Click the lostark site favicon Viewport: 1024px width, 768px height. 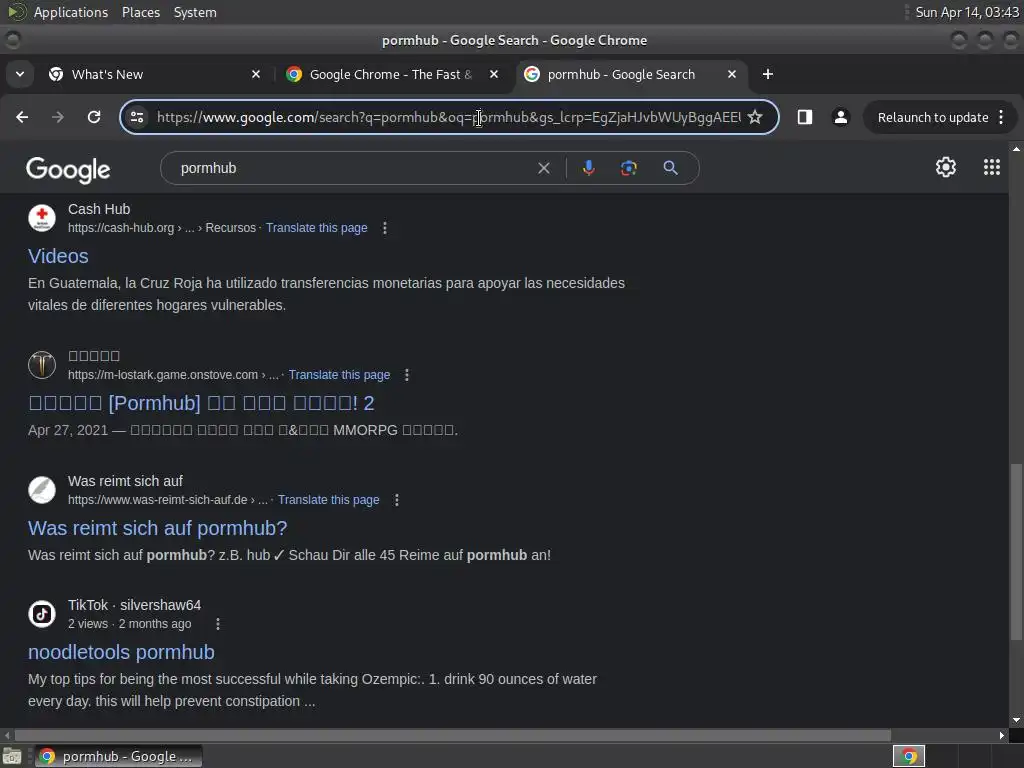42,364
